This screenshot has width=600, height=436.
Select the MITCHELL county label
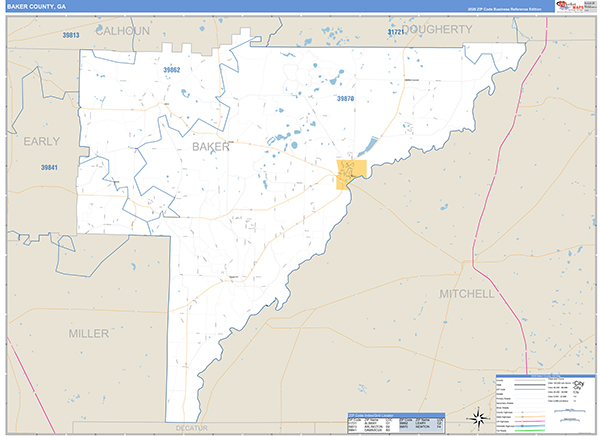467,294
